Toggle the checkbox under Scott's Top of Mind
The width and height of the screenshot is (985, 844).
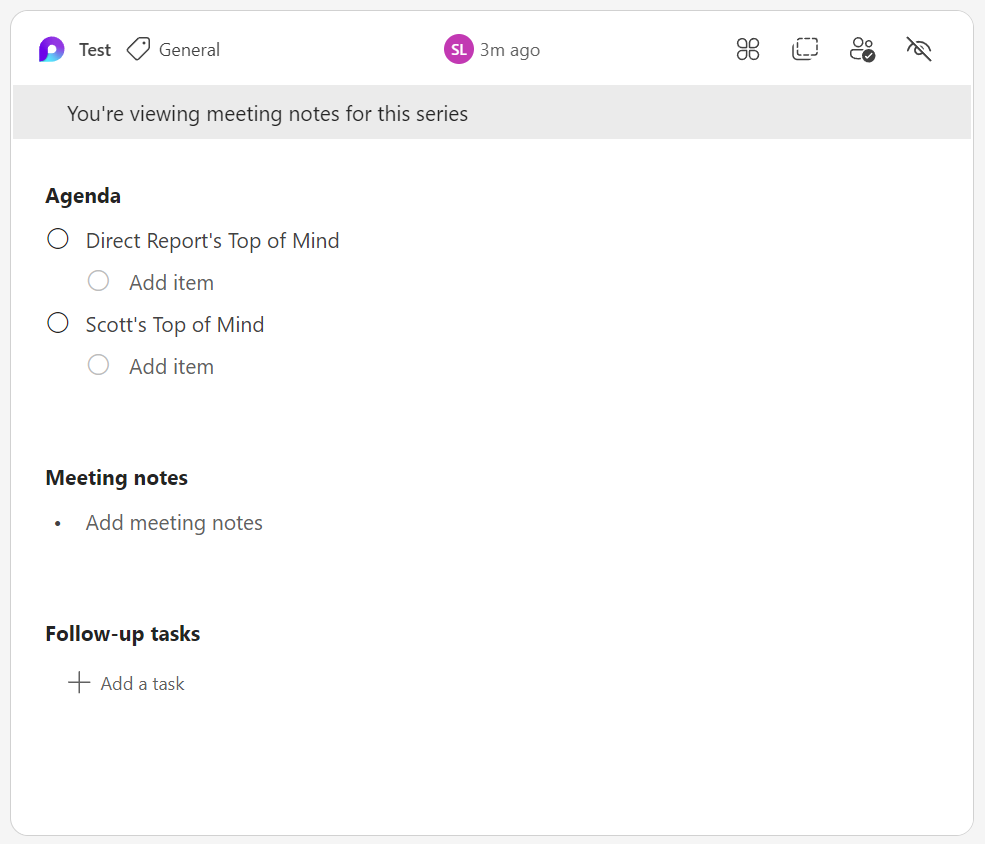[x=98, y=365]
